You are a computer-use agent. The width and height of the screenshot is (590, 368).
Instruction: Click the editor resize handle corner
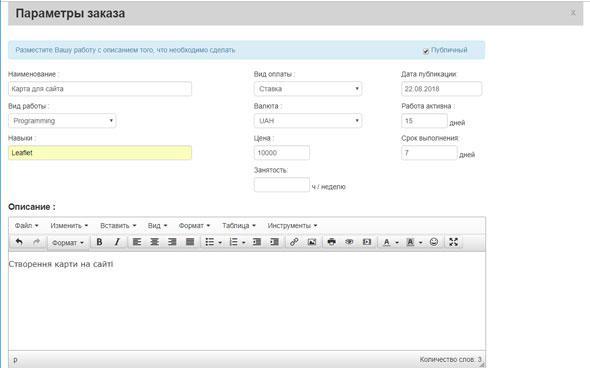483,364
